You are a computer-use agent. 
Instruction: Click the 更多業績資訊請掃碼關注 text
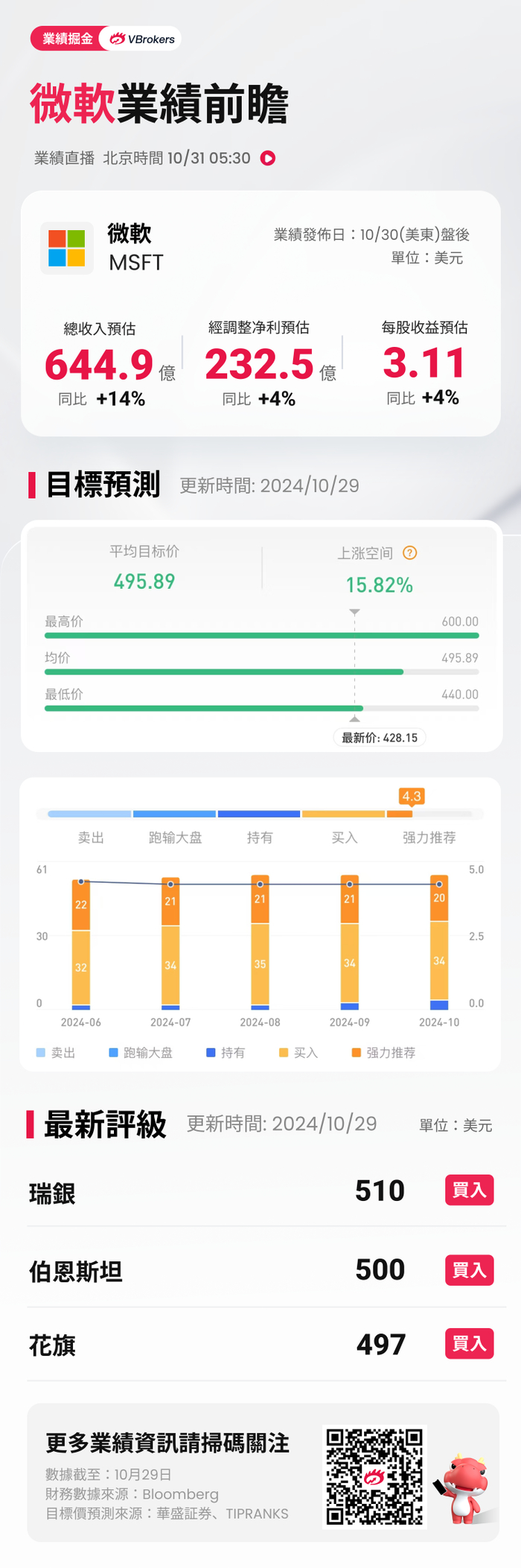point(167,1443)
